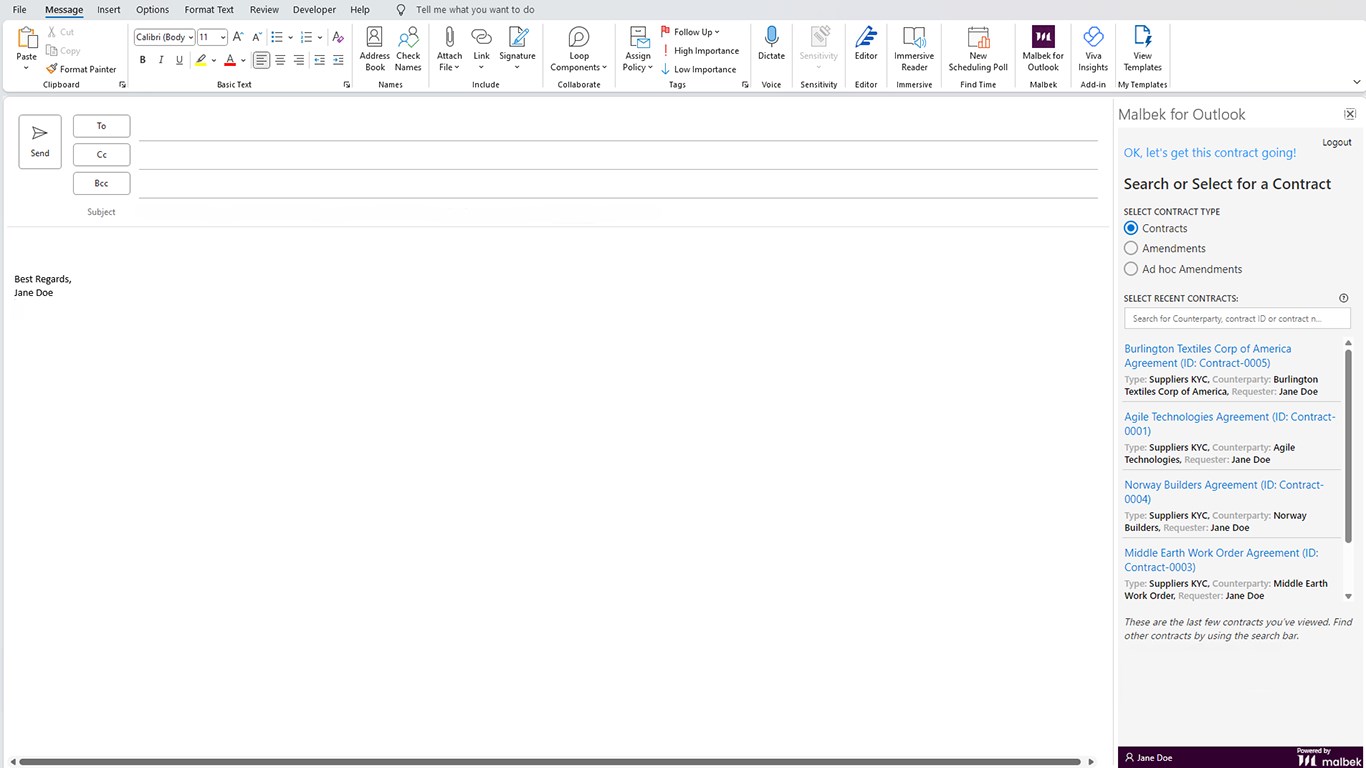Click the contract list scrollbar
This screenshot has width=1366, height=768.
1348,445
